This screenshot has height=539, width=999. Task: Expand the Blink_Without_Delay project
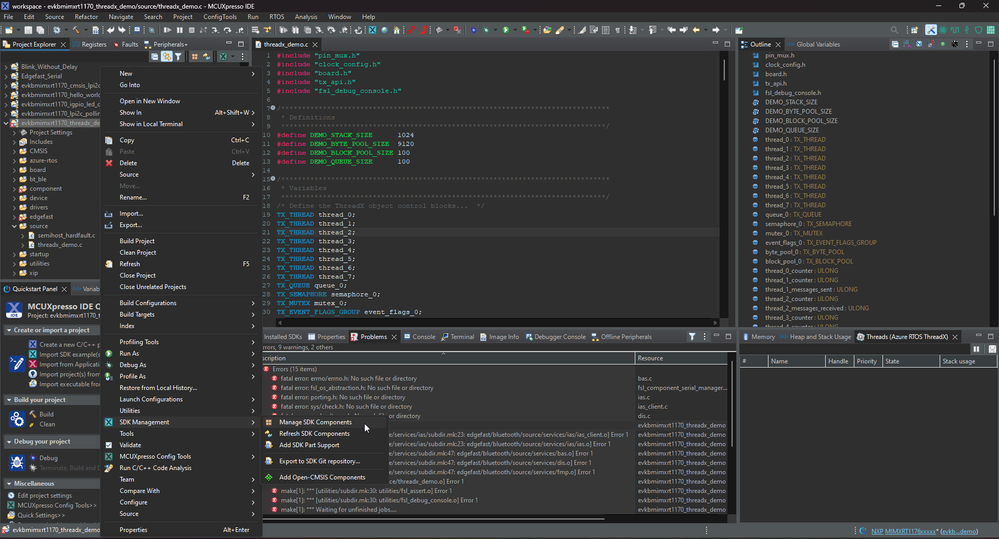click(x=6, y=66)
